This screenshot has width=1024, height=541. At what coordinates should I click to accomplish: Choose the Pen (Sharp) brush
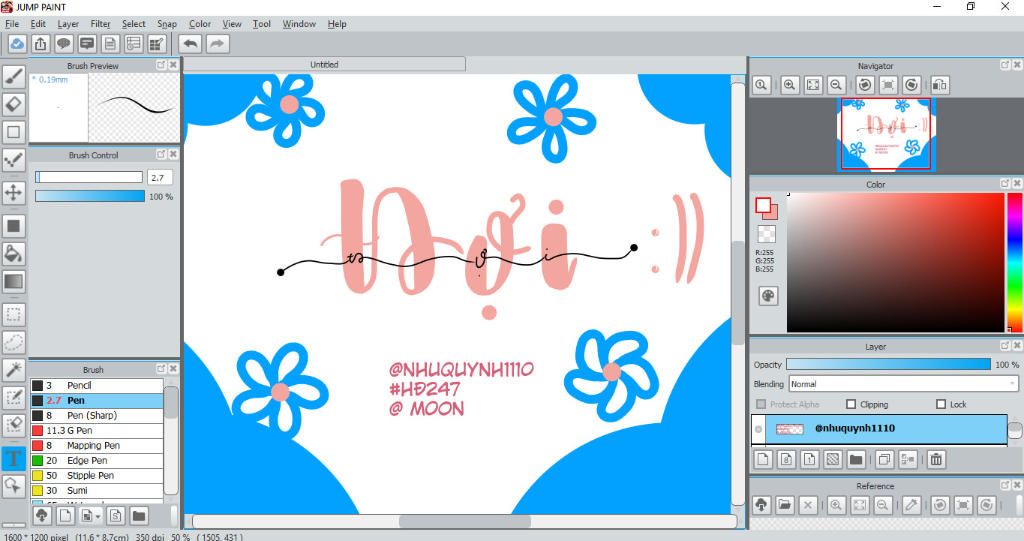point(97,416)
